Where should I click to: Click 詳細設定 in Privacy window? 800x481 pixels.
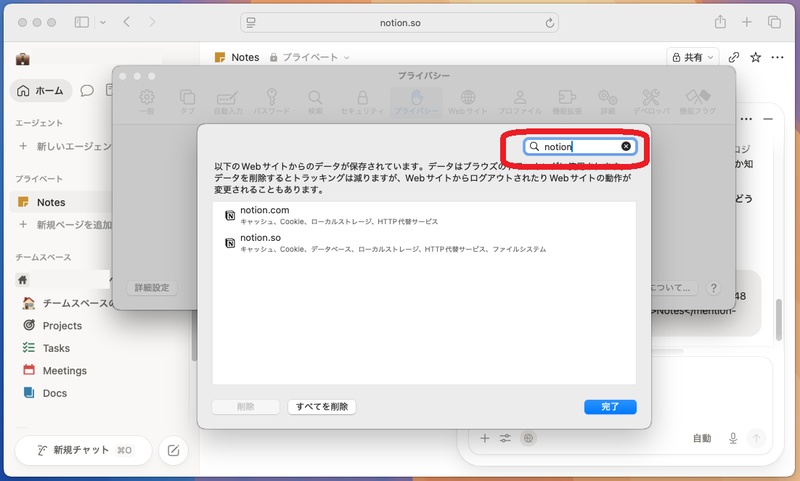[x=152, y=288]
